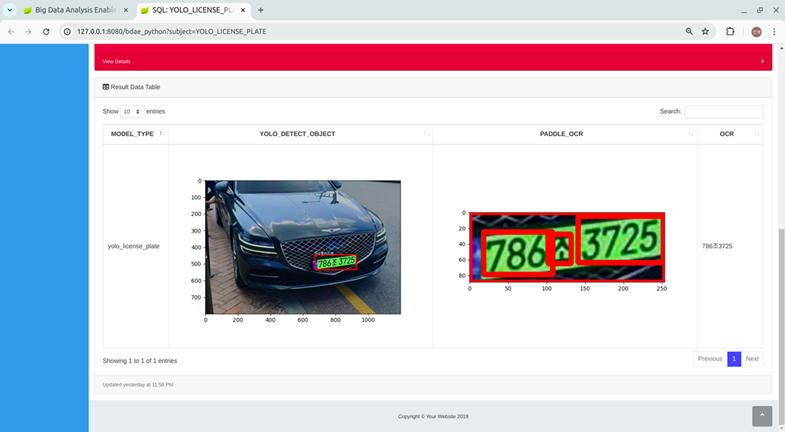Click the browser back arrow
Screen dimensions: 785x432
click(x=10, y=31)
